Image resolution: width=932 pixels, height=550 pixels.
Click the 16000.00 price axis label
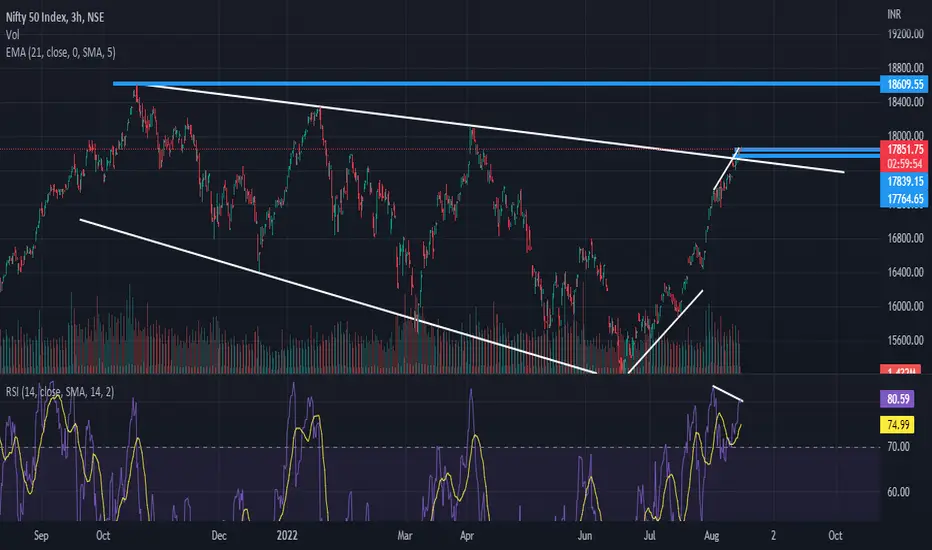[x=905, y=306]
